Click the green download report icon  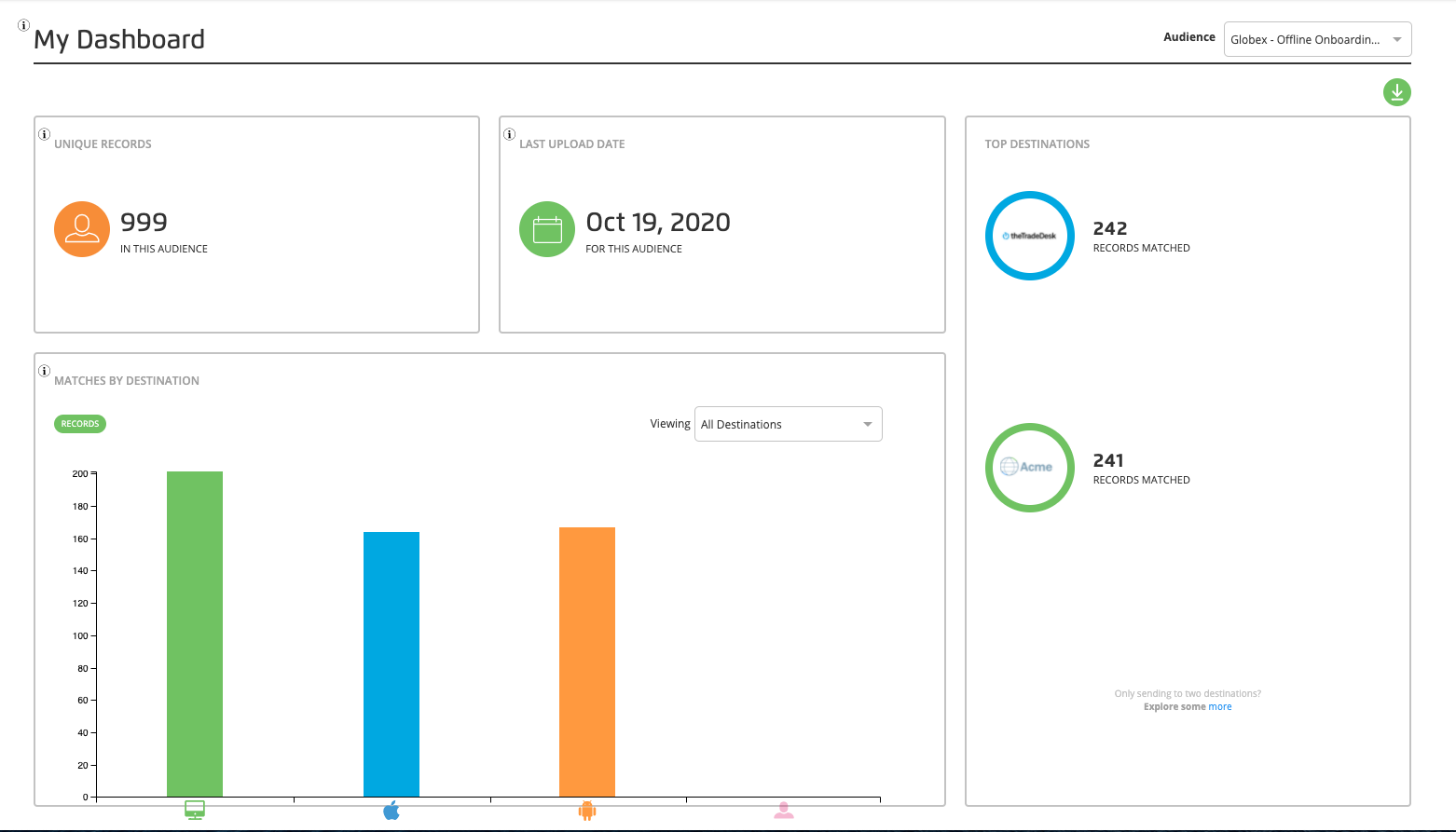[1396, 92]
